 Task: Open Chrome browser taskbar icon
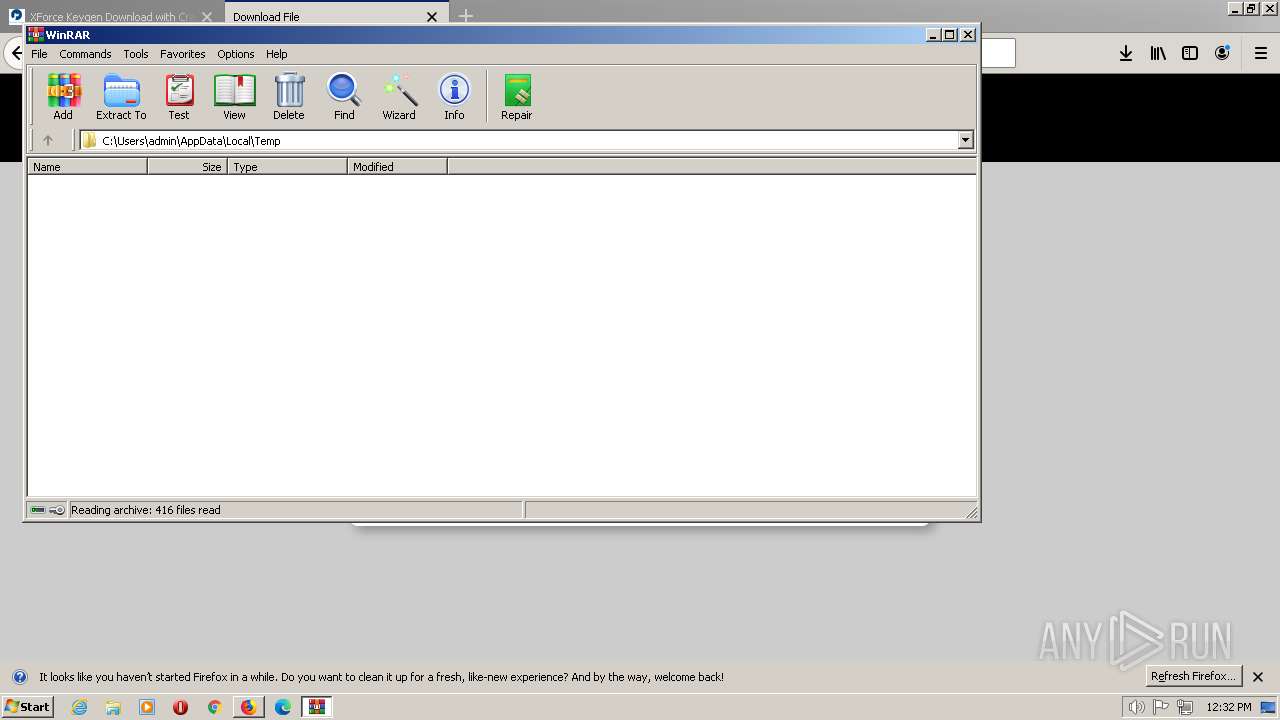214,707
